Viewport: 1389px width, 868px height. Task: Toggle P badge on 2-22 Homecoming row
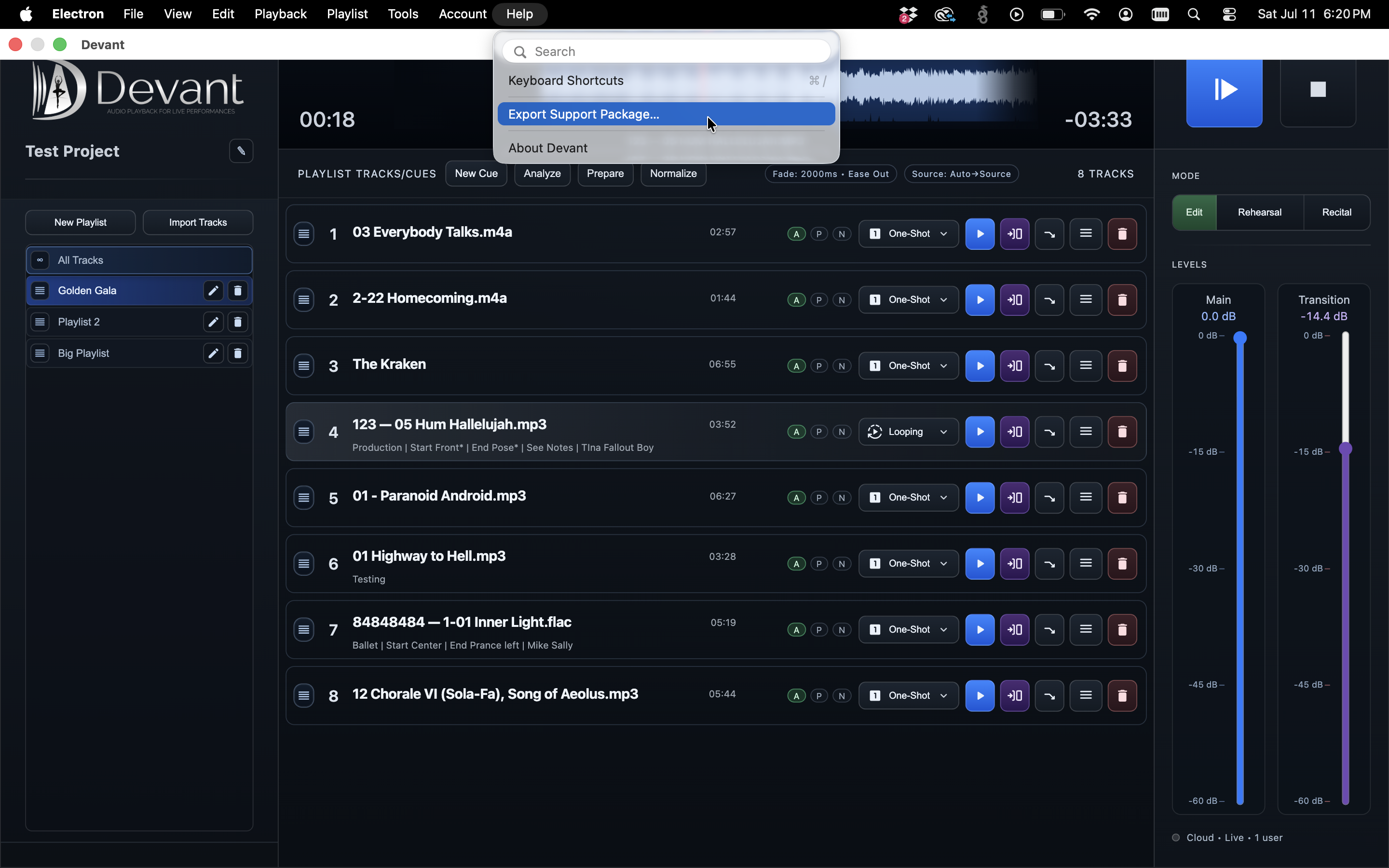point(819,299)
